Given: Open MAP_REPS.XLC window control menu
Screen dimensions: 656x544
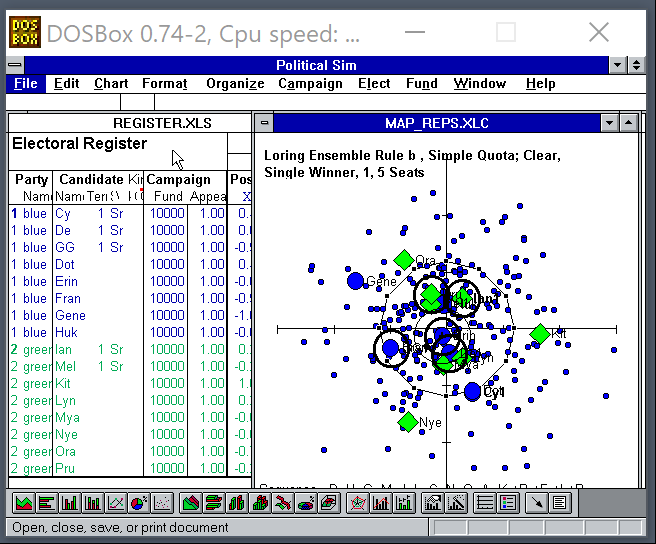Looking at the screenshot, I should 264,123.
